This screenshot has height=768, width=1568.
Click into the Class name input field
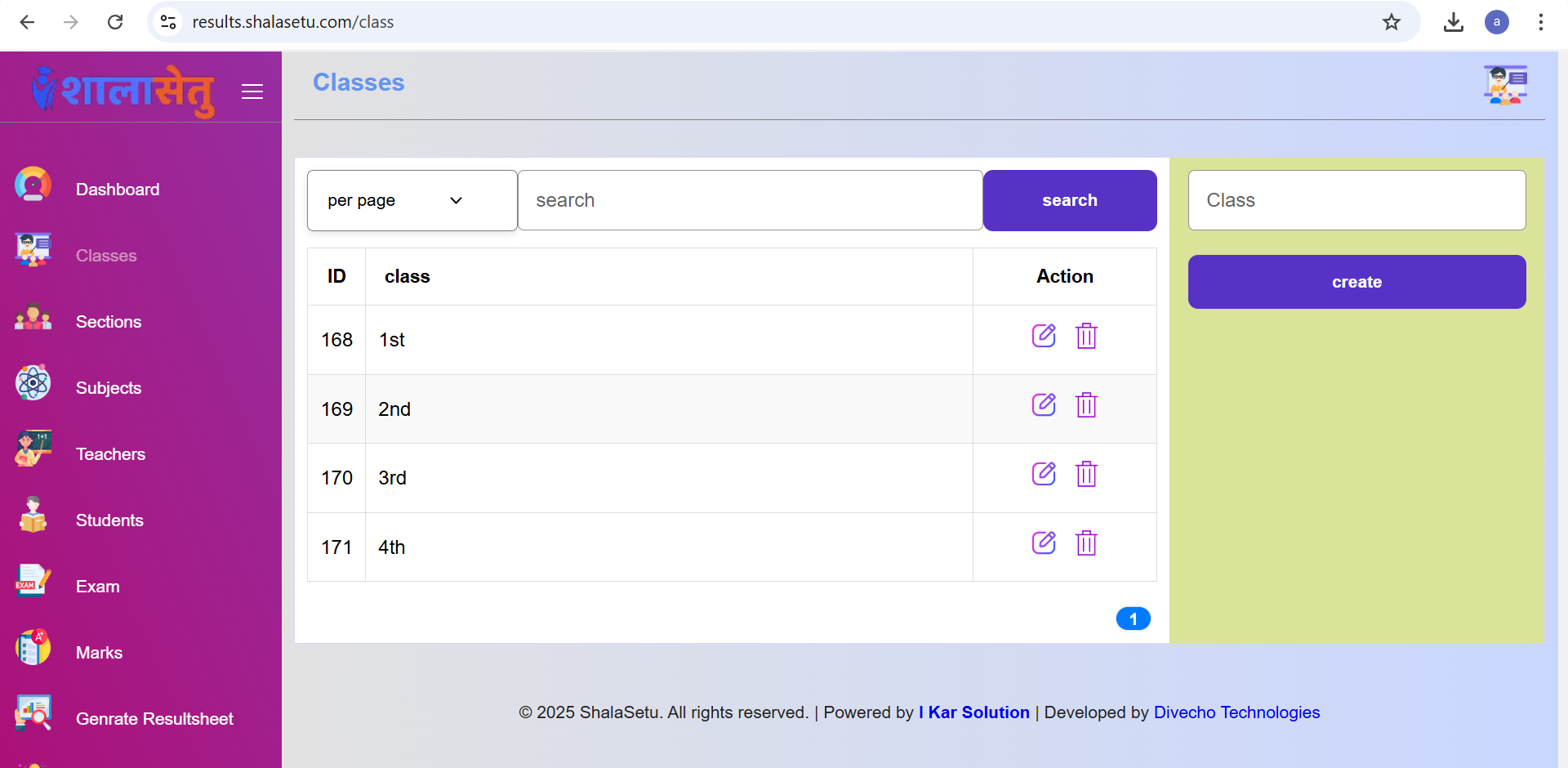pyautogui.click(x=1356, y=200)
